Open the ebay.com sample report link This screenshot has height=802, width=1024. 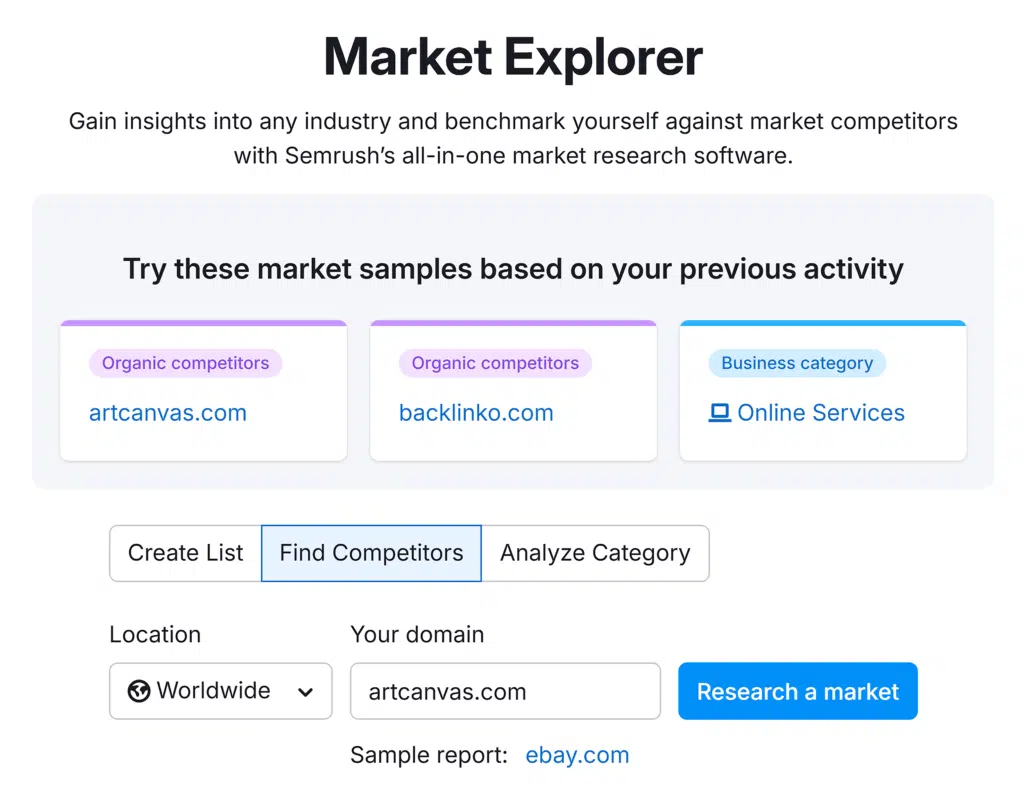[577, 755]
